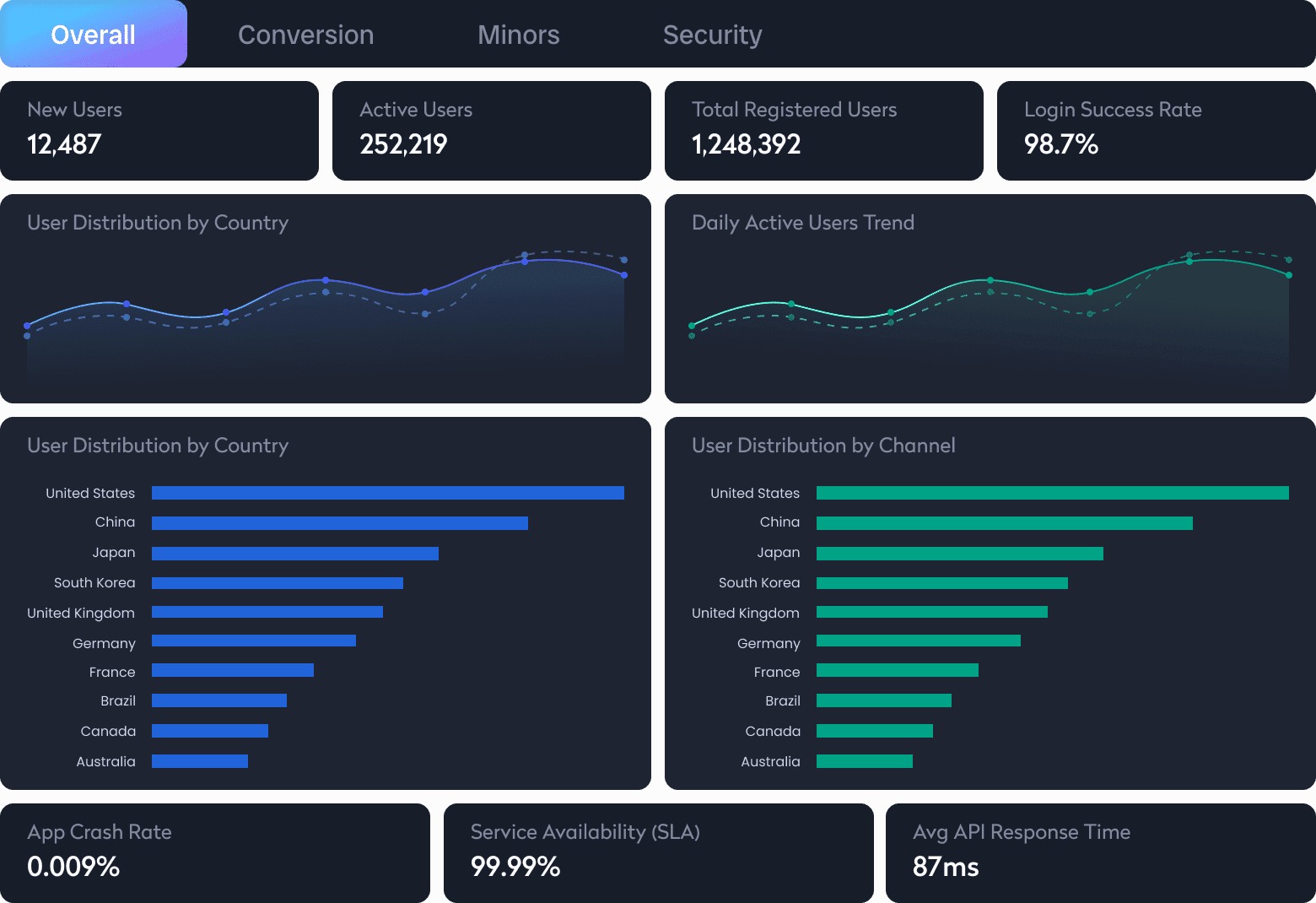Select the Active Users card
Image resolution: width=1316 pixels, height=903 pixels.
[492, 131]
